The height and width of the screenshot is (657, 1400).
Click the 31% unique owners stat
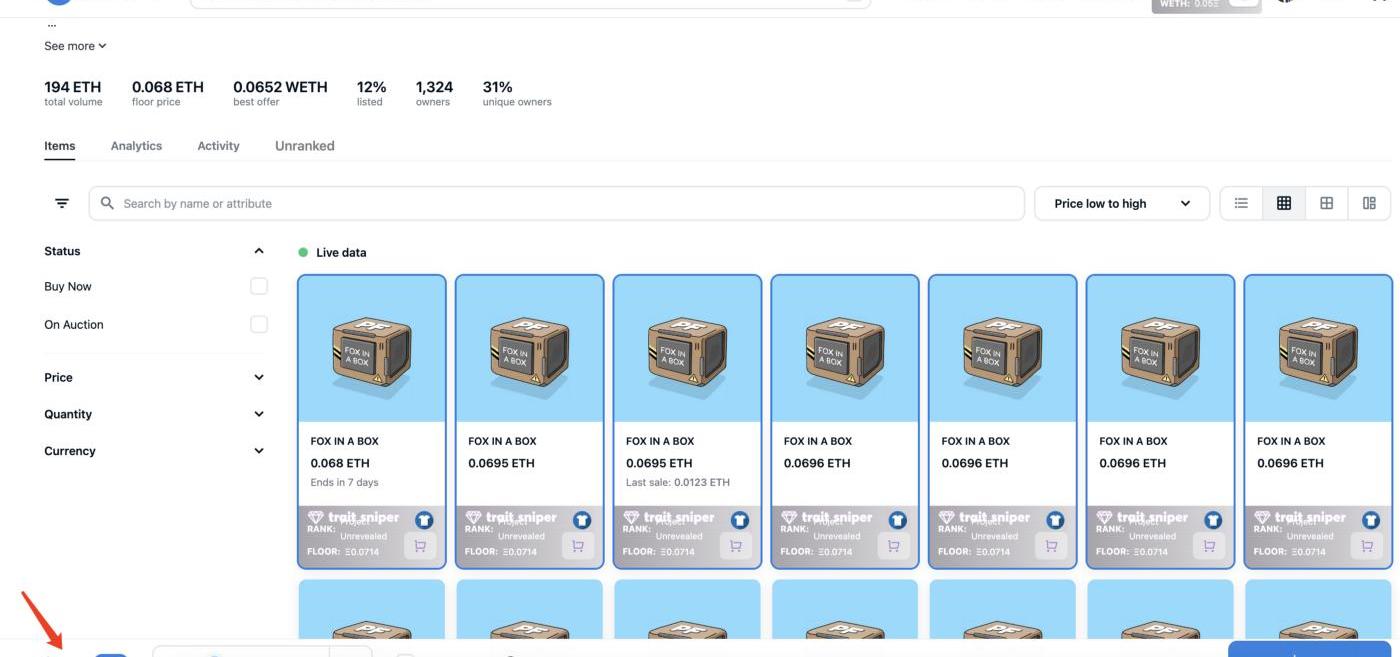[x=517, y=93]
